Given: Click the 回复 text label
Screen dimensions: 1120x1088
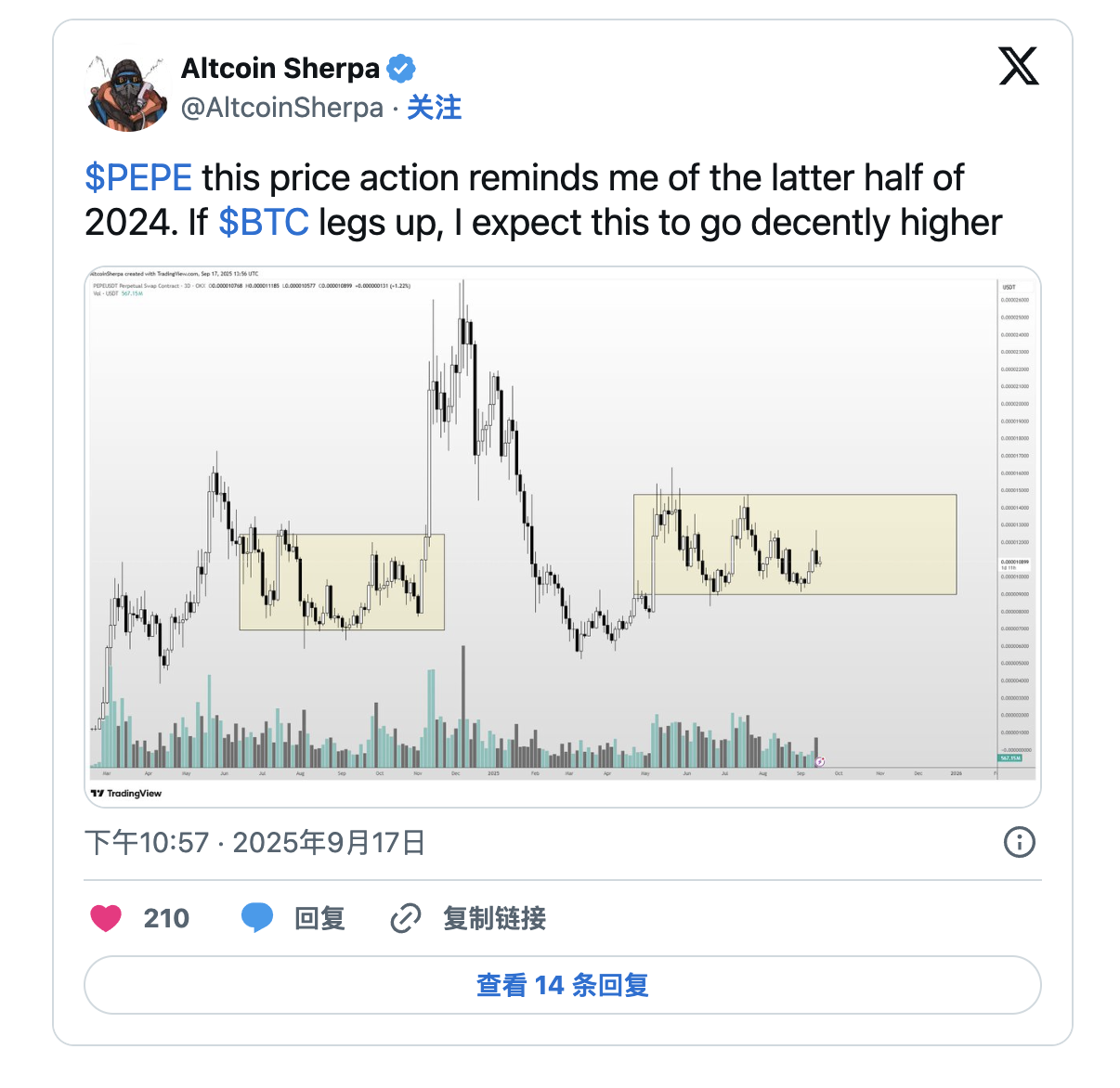Looking at the screenshot, I should tap(319, 918).
